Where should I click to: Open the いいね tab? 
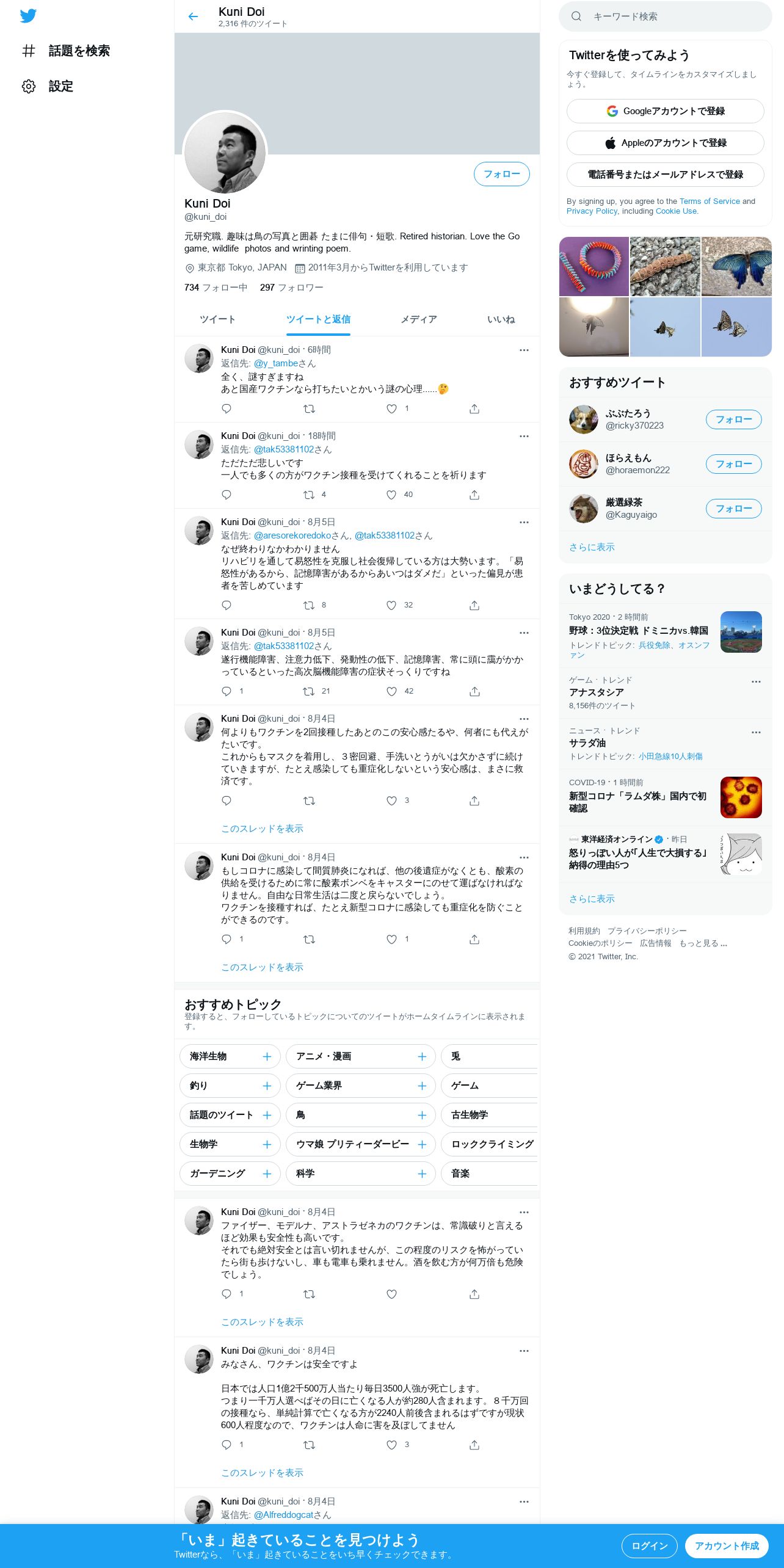[x=501, y=319]
